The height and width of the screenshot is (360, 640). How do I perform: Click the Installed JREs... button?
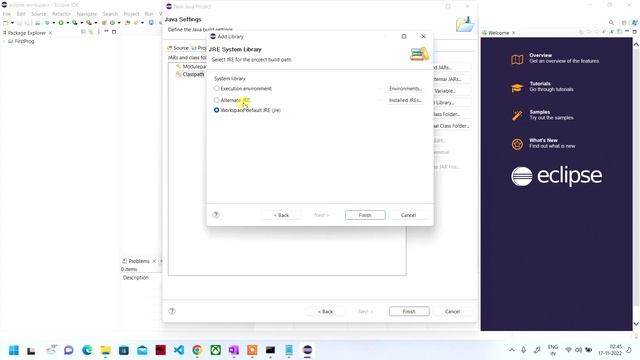point(404,100)
